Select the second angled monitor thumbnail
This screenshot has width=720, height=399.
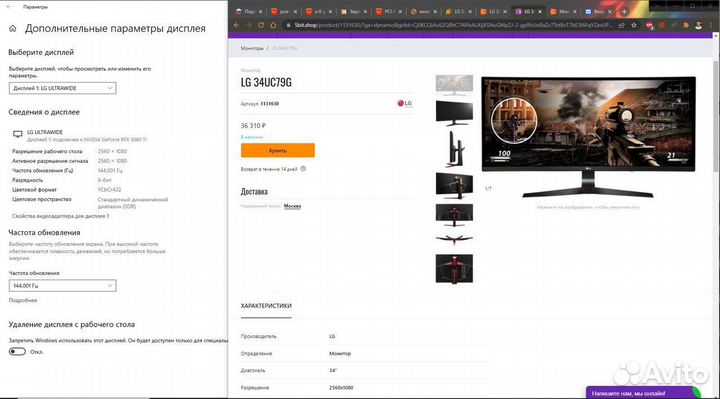(454, 112)
